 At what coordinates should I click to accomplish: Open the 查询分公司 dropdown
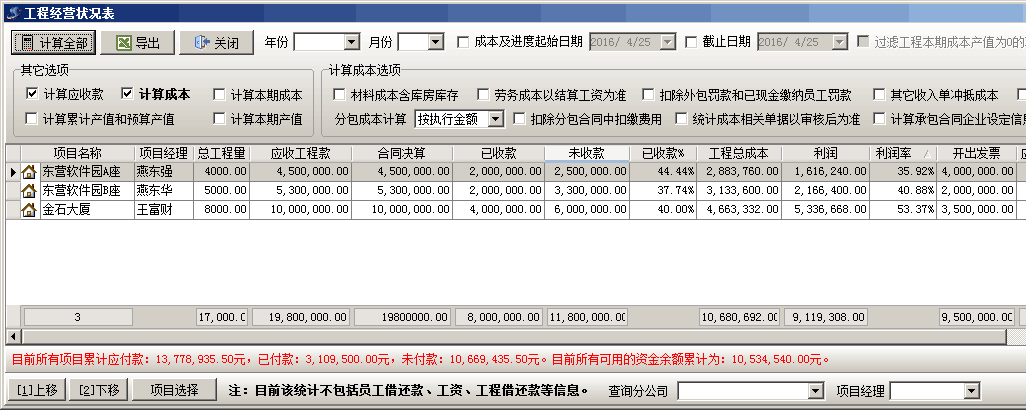(x=816, y=390)
